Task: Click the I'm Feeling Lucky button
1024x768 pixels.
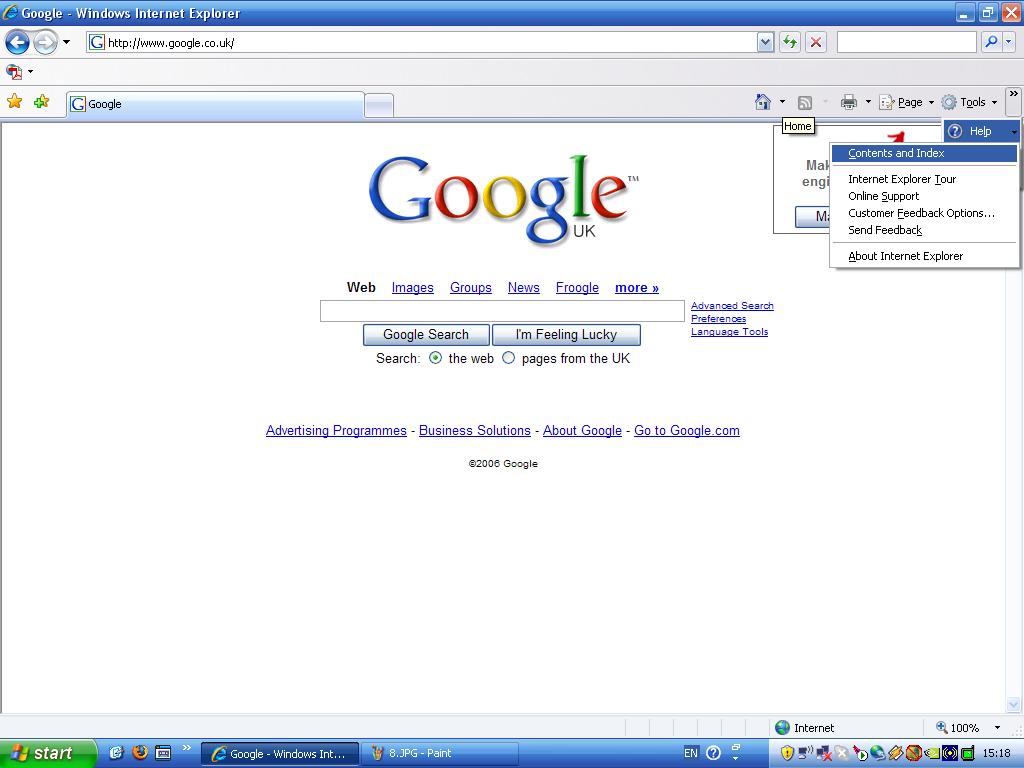Action: tap(566, 335)
